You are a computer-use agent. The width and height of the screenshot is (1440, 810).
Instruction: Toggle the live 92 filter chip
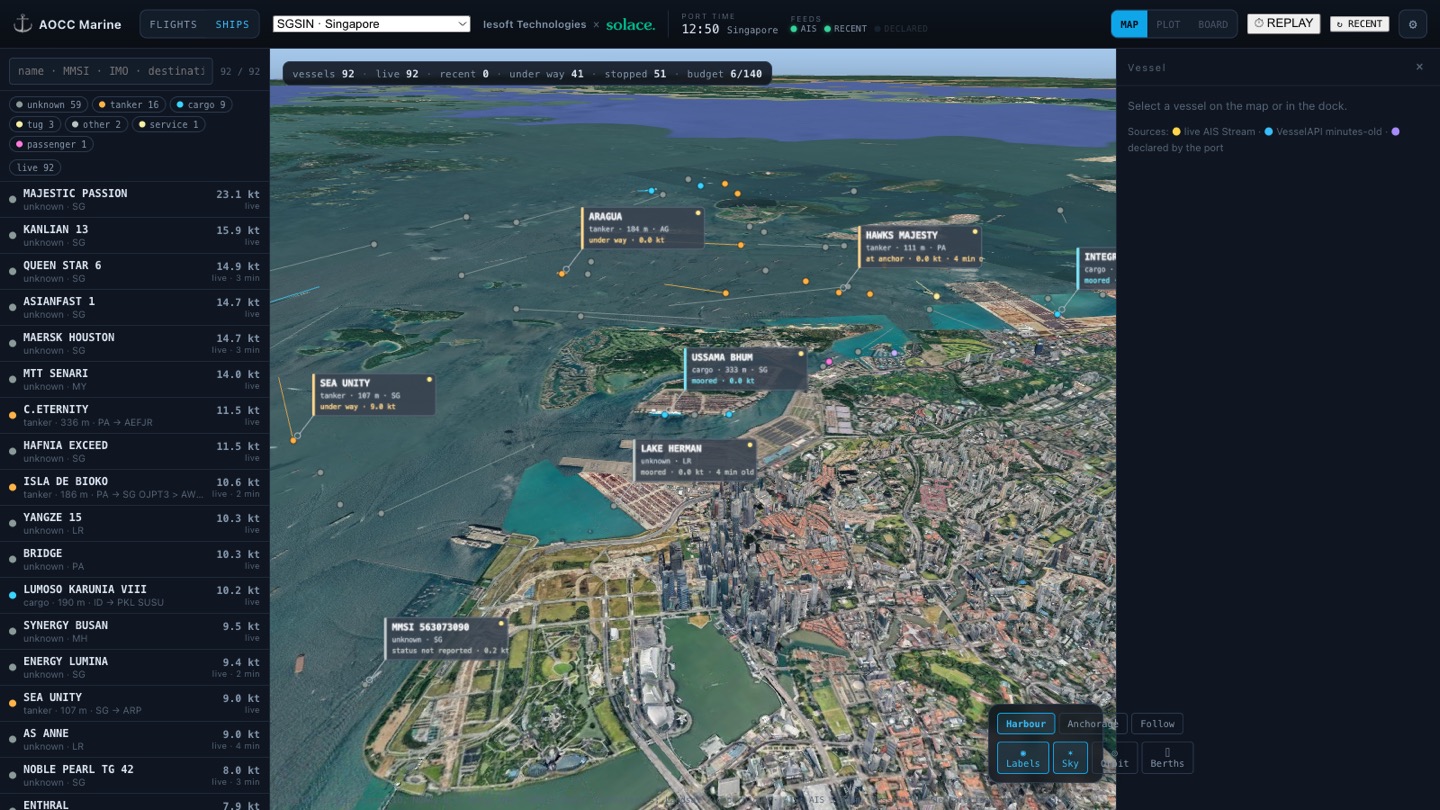coord(35,168)
